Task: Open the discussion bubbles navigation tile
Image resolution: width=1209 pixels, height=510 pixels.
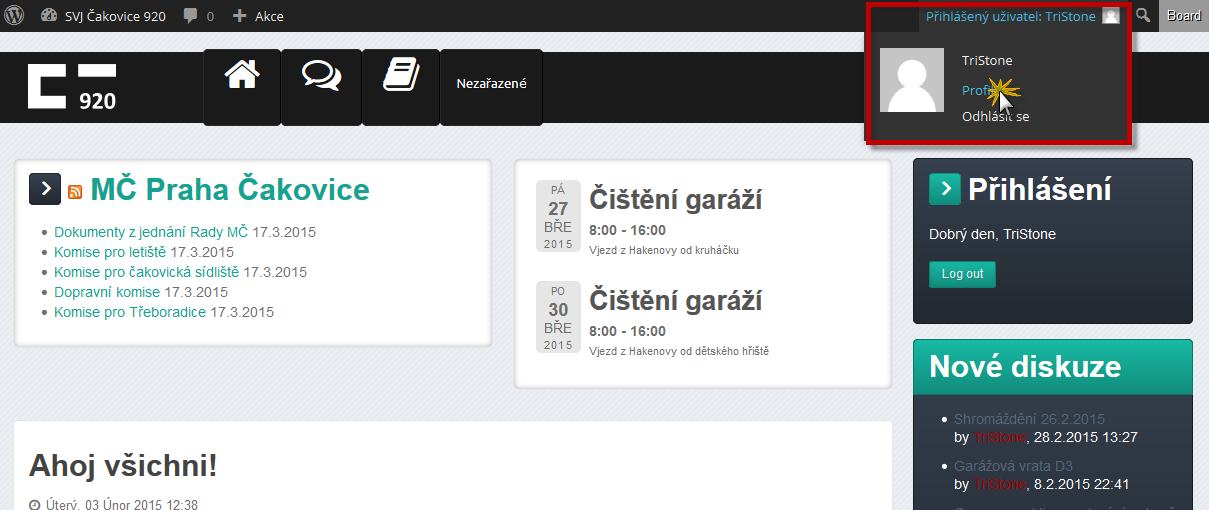Action: pos(321,87)
